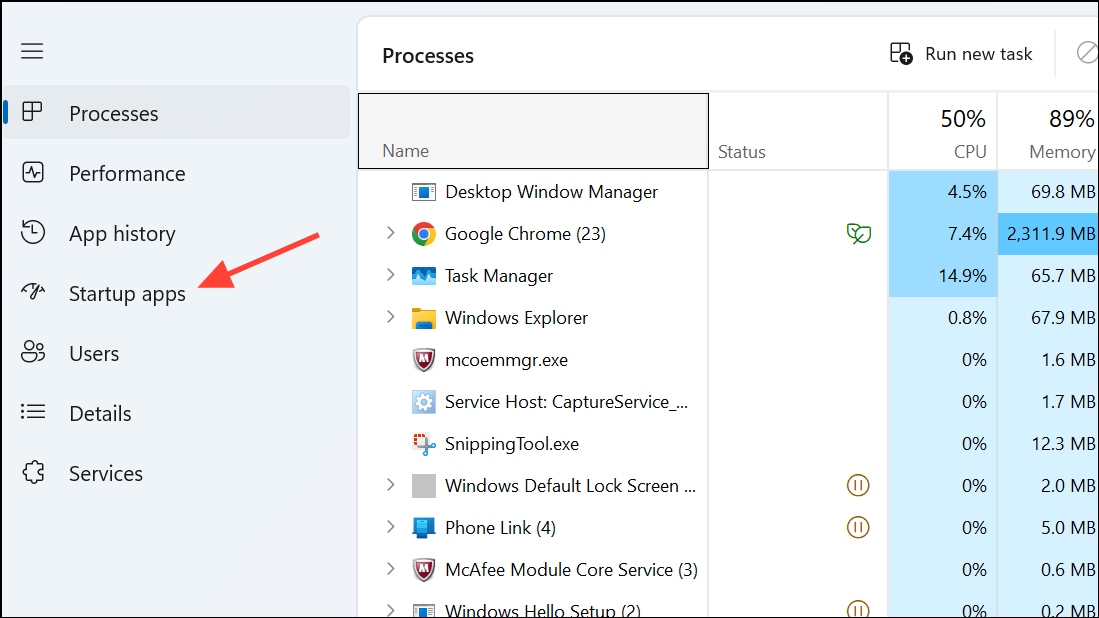Select the Performance icon in the sidebar

point(33,173)
